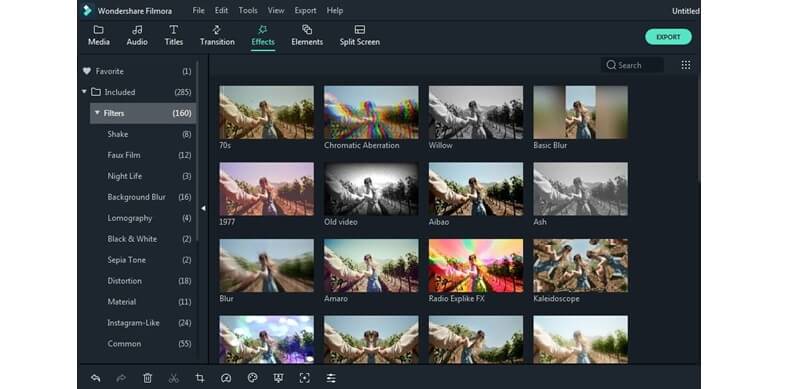
Task: Select the Blur effect thumbnail
Action: (266, 265)
